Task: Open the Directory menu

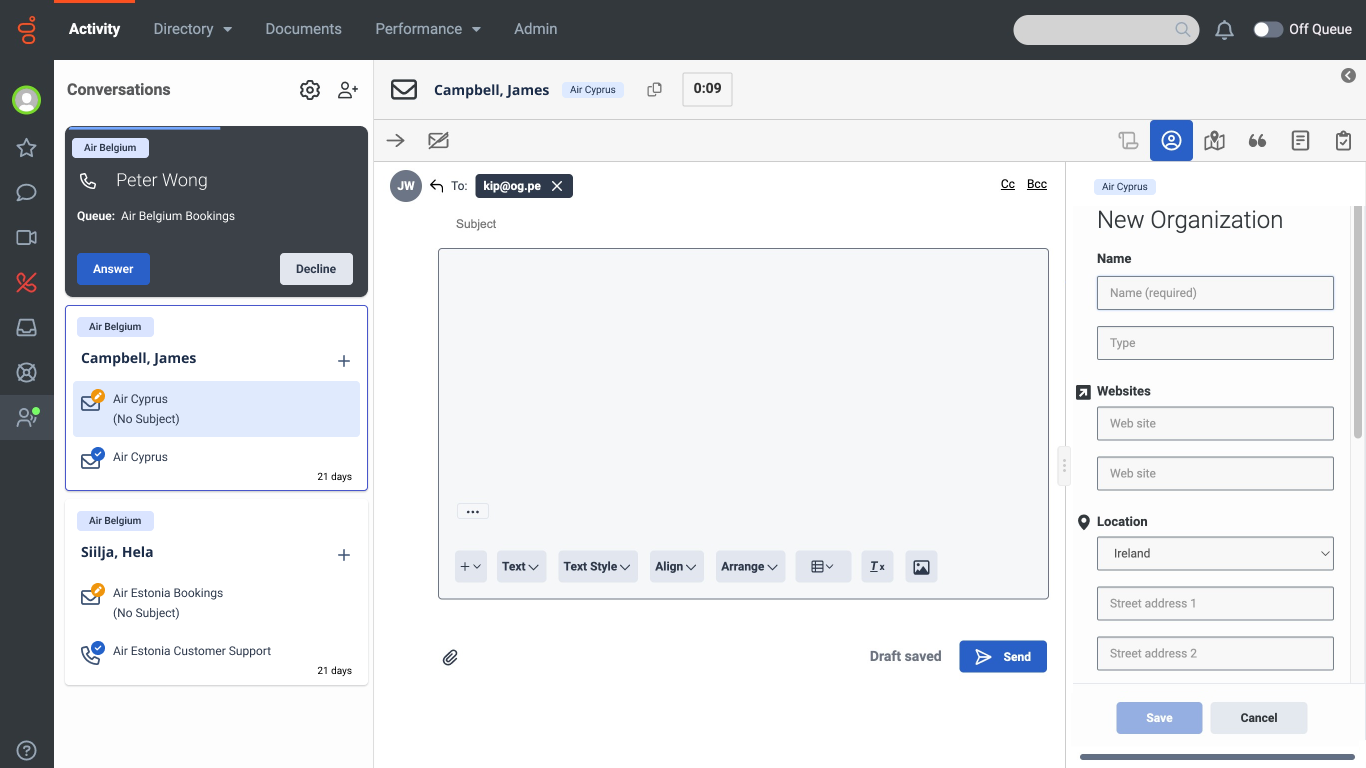Action: click(x=192, y=29)
